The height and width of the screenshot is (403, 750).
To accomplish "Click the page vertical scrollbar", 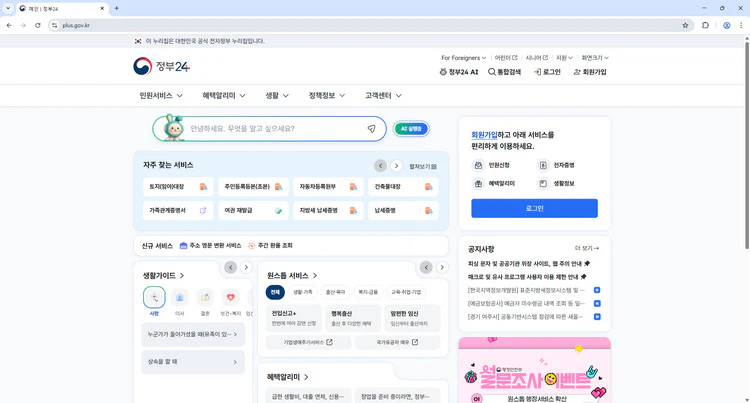I will tap(747, 143).
